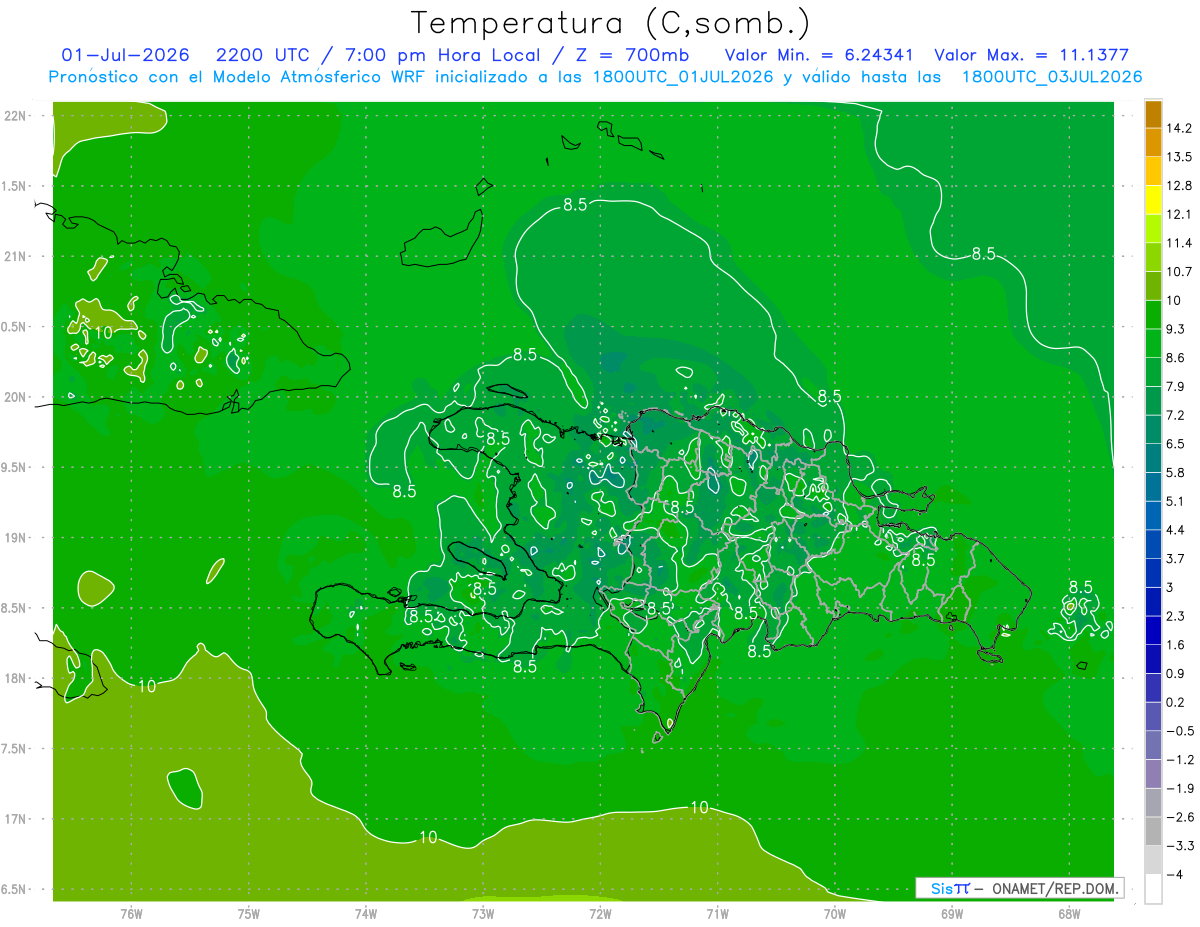Click 'Valor Min. = 6.24341' text
This screenshot has height=927, width=1200.
coord(819,55)
